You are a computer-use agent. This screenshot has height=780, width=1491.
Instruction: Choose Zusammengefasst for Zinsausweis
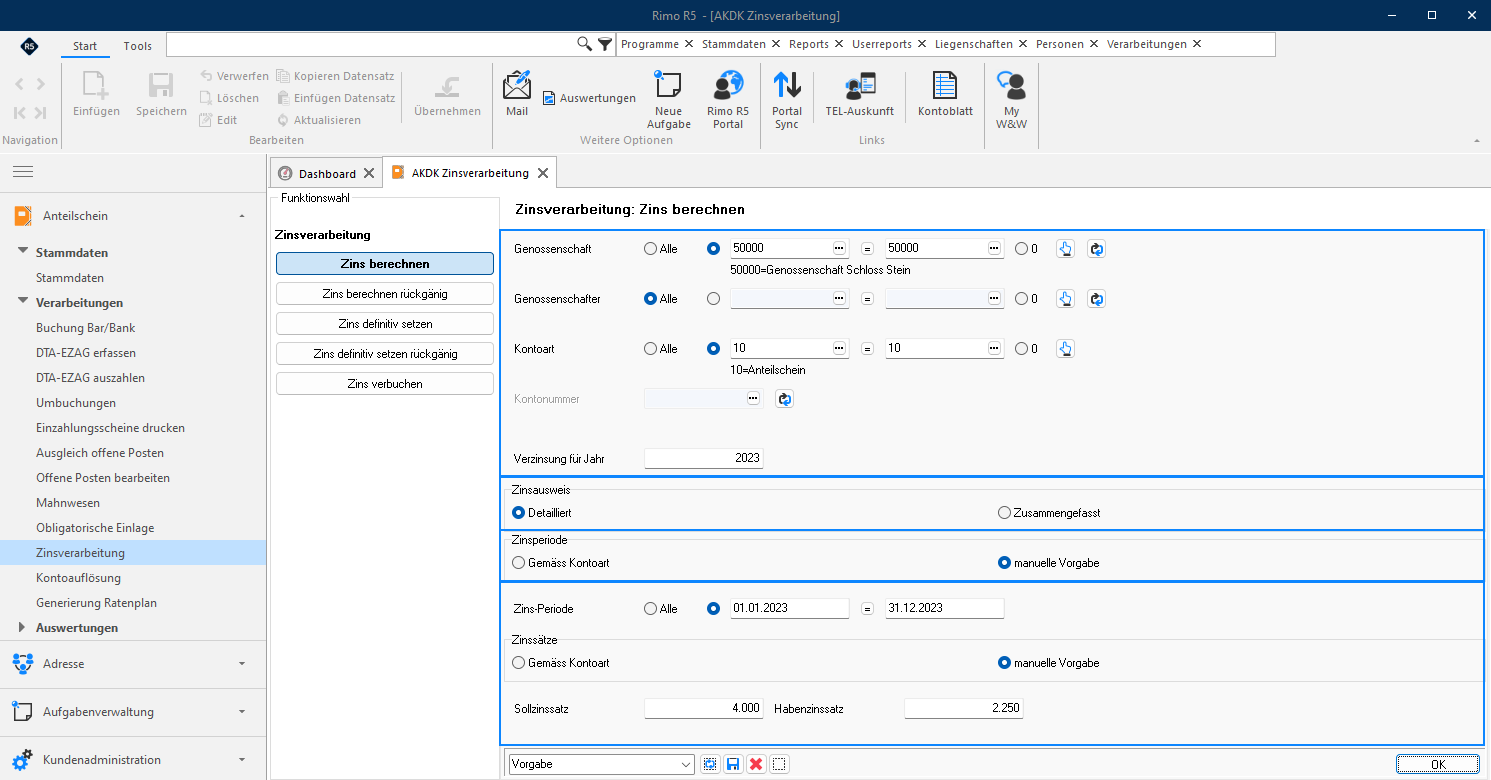tap(1005, 513)
